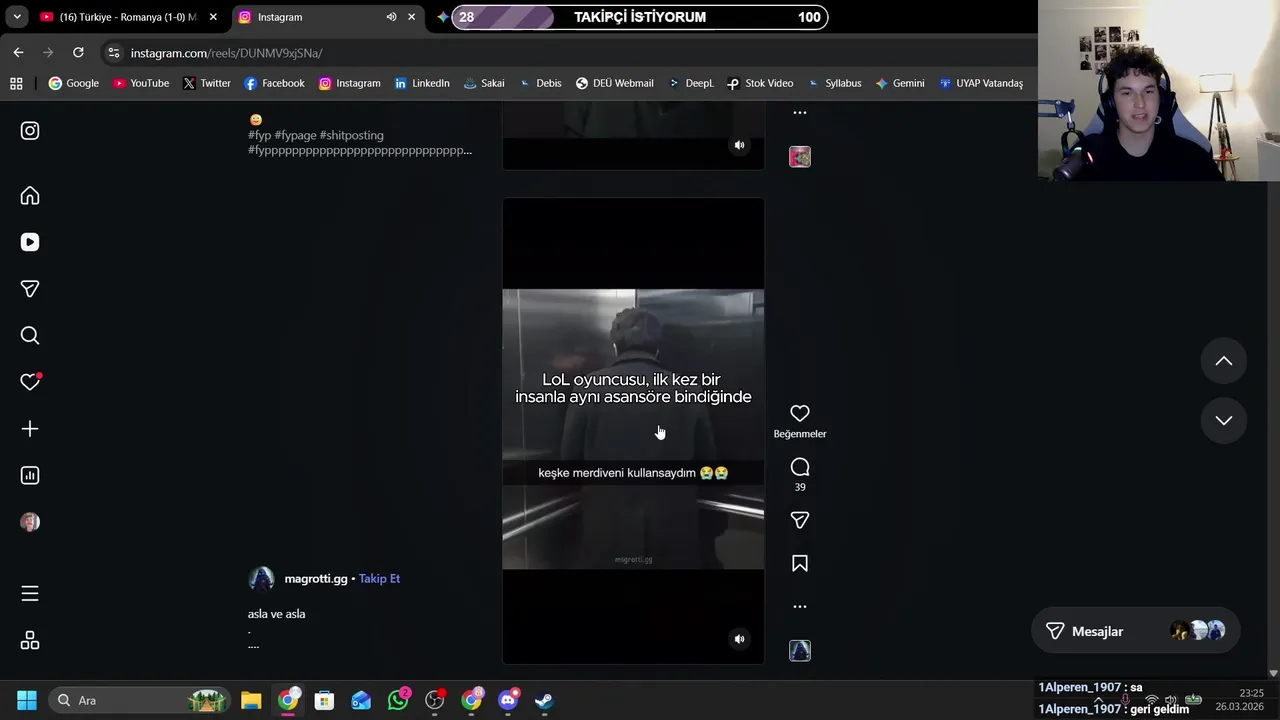Open the YouTube bookmark
This screenshot has height=720, width=1280.
click(x=141, y=83)
